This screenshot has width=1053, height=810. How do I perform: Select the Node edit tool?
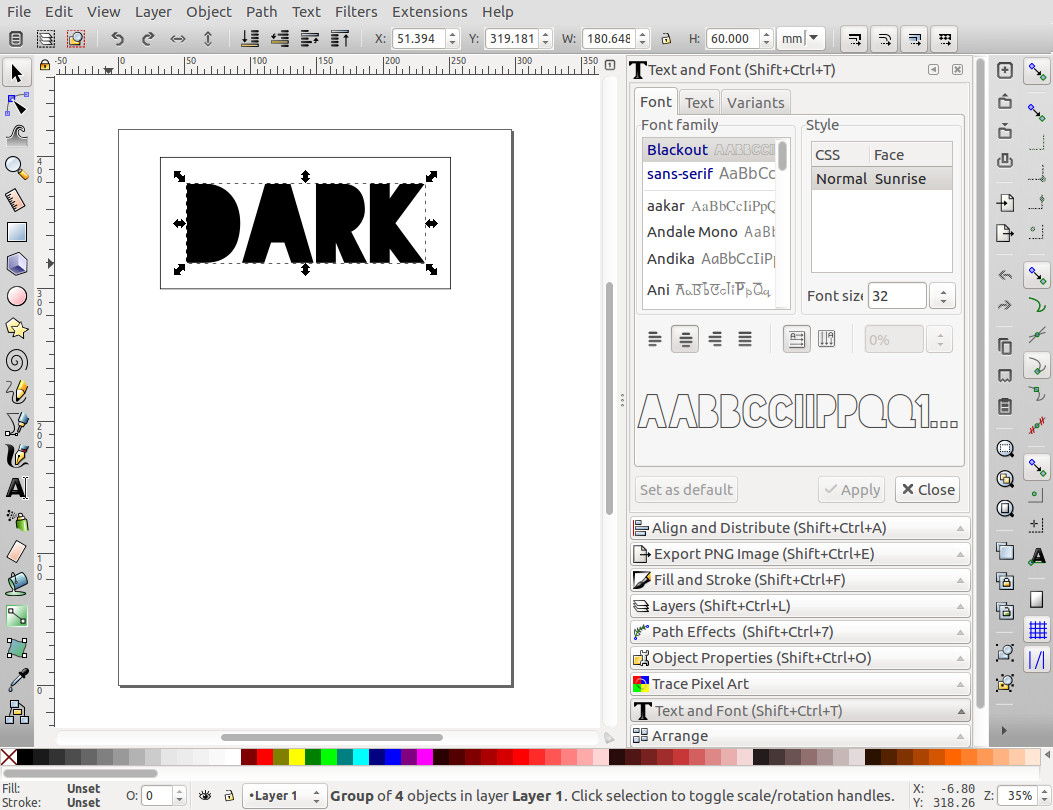click(17, 105)
